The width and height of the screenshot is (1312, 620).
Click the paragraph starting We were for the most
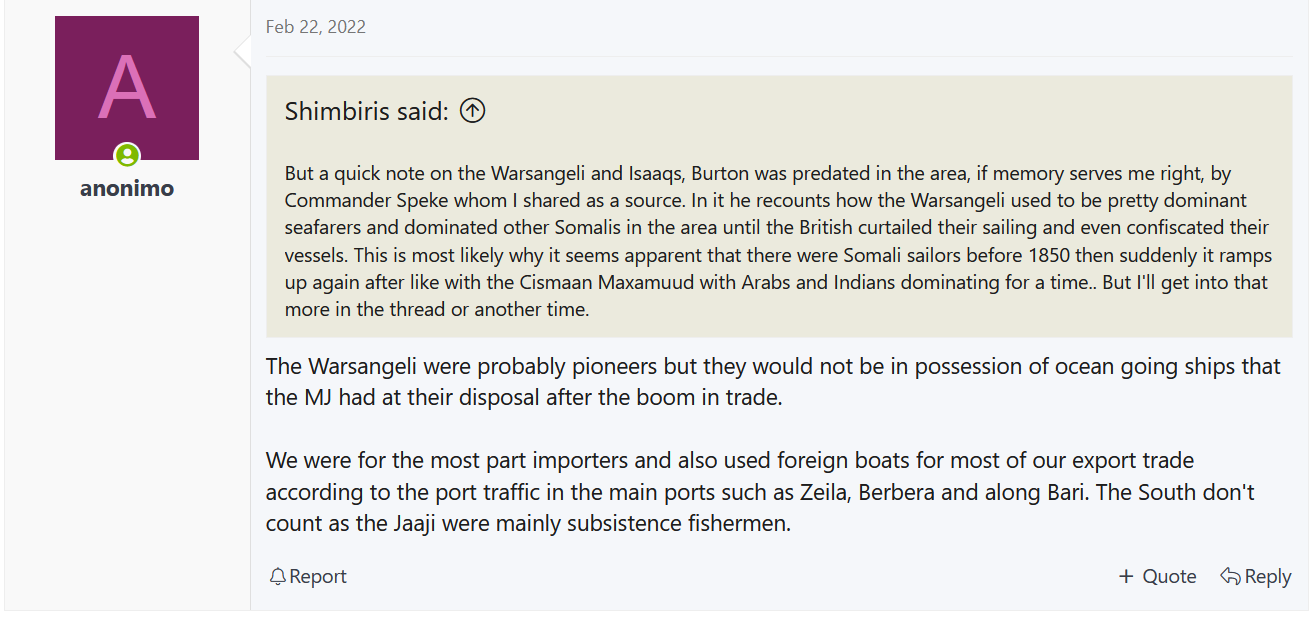(x=760, y=492)
